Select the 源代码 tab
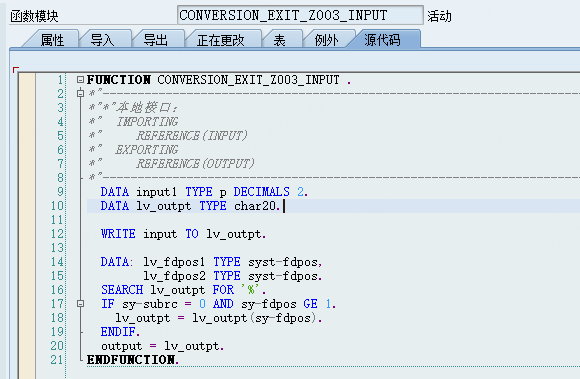This screenshot has height=379, width=580. pyautogui.click(x=382, y=40)
